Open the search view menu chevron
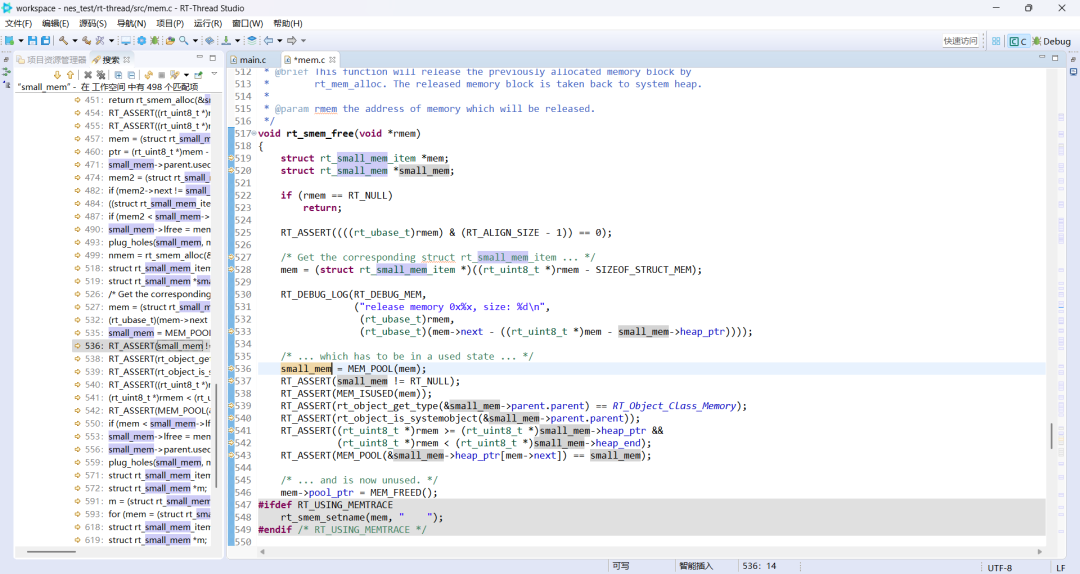This screenshot has width=1080, height=574. coord(213,75)
